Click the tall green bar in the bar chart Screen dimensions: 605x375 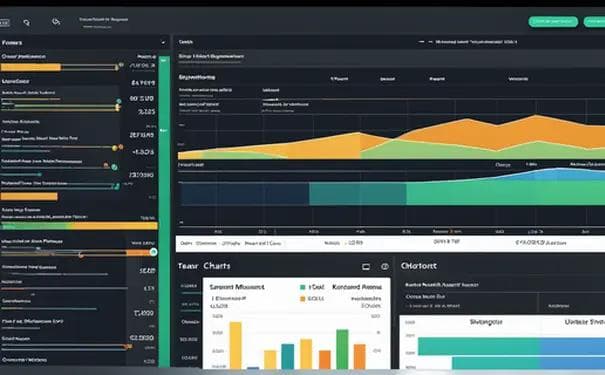click(342, 349)
